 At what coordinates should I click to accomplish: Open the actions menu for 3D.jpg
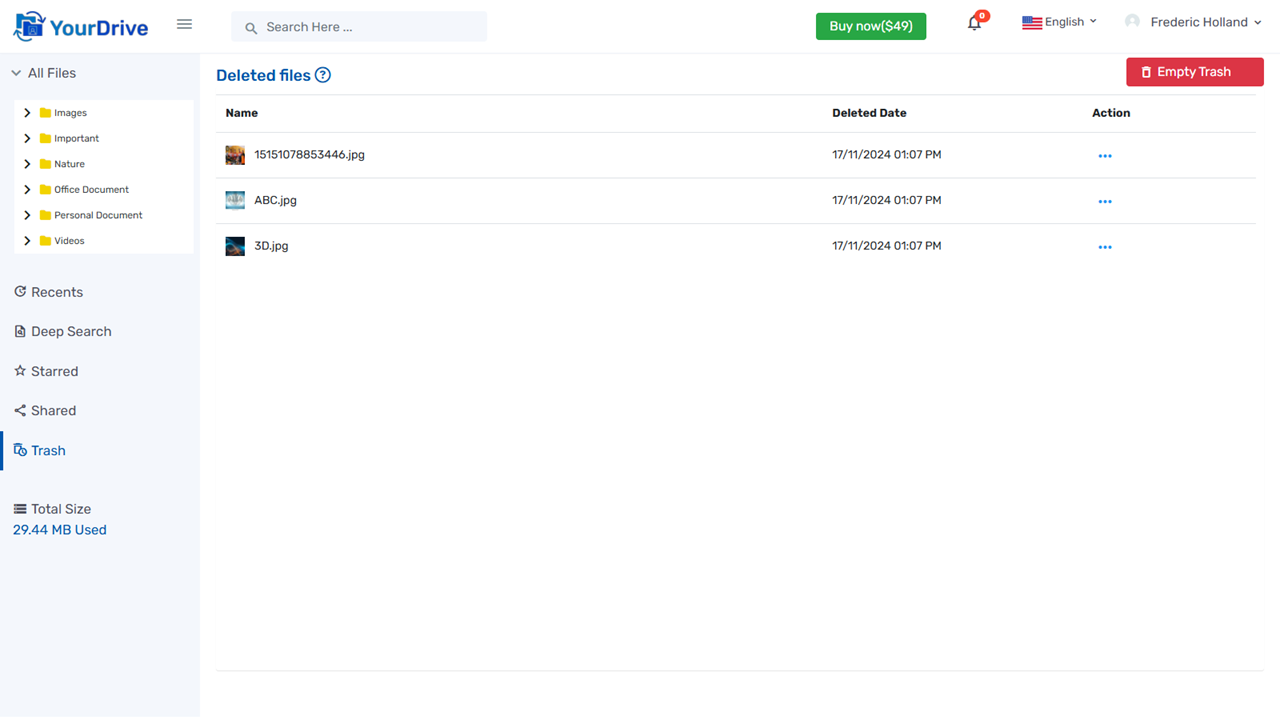pyautogui.click(x=1105, y=246)
